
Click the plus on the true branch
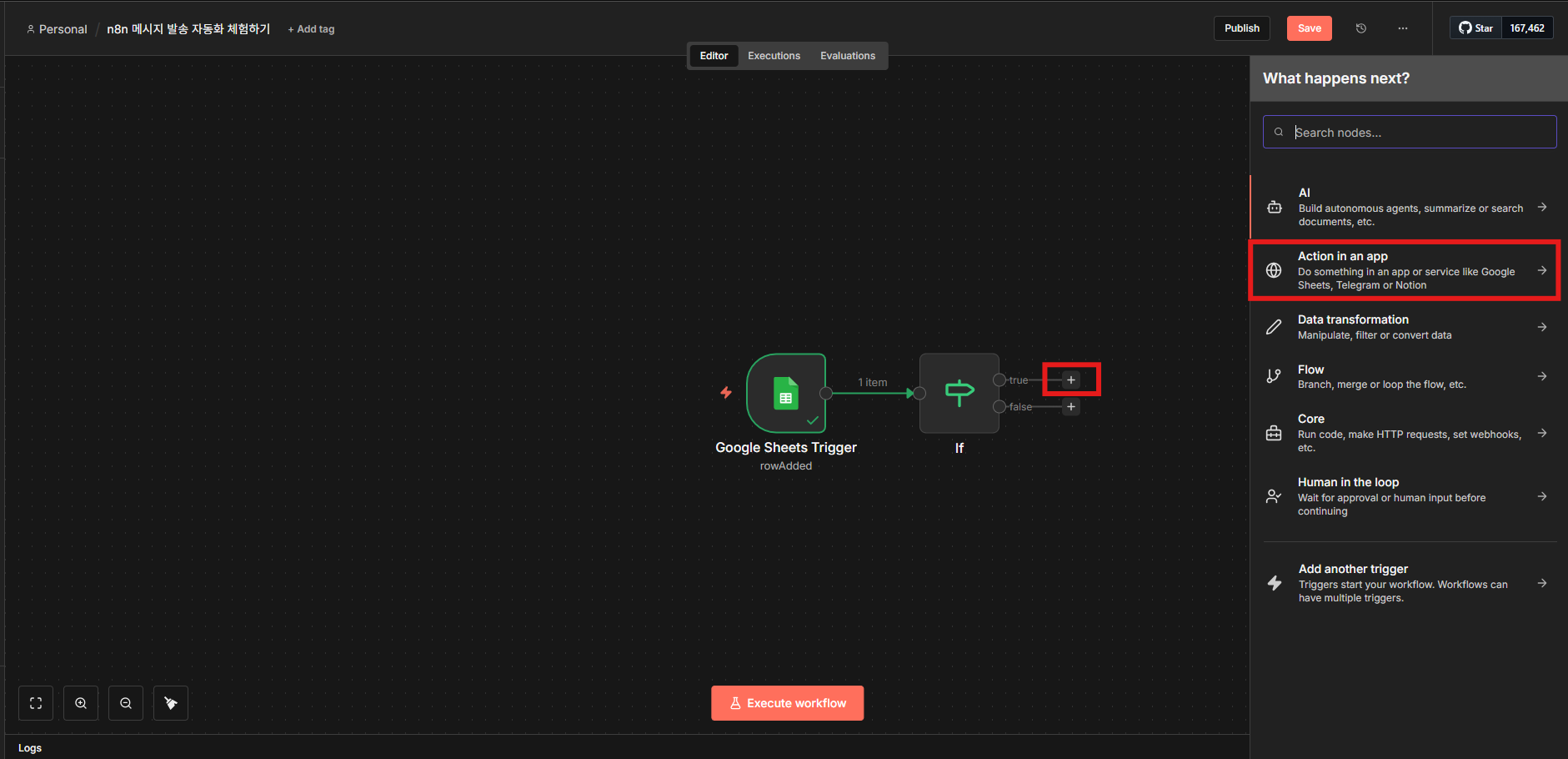point(1071,380)
